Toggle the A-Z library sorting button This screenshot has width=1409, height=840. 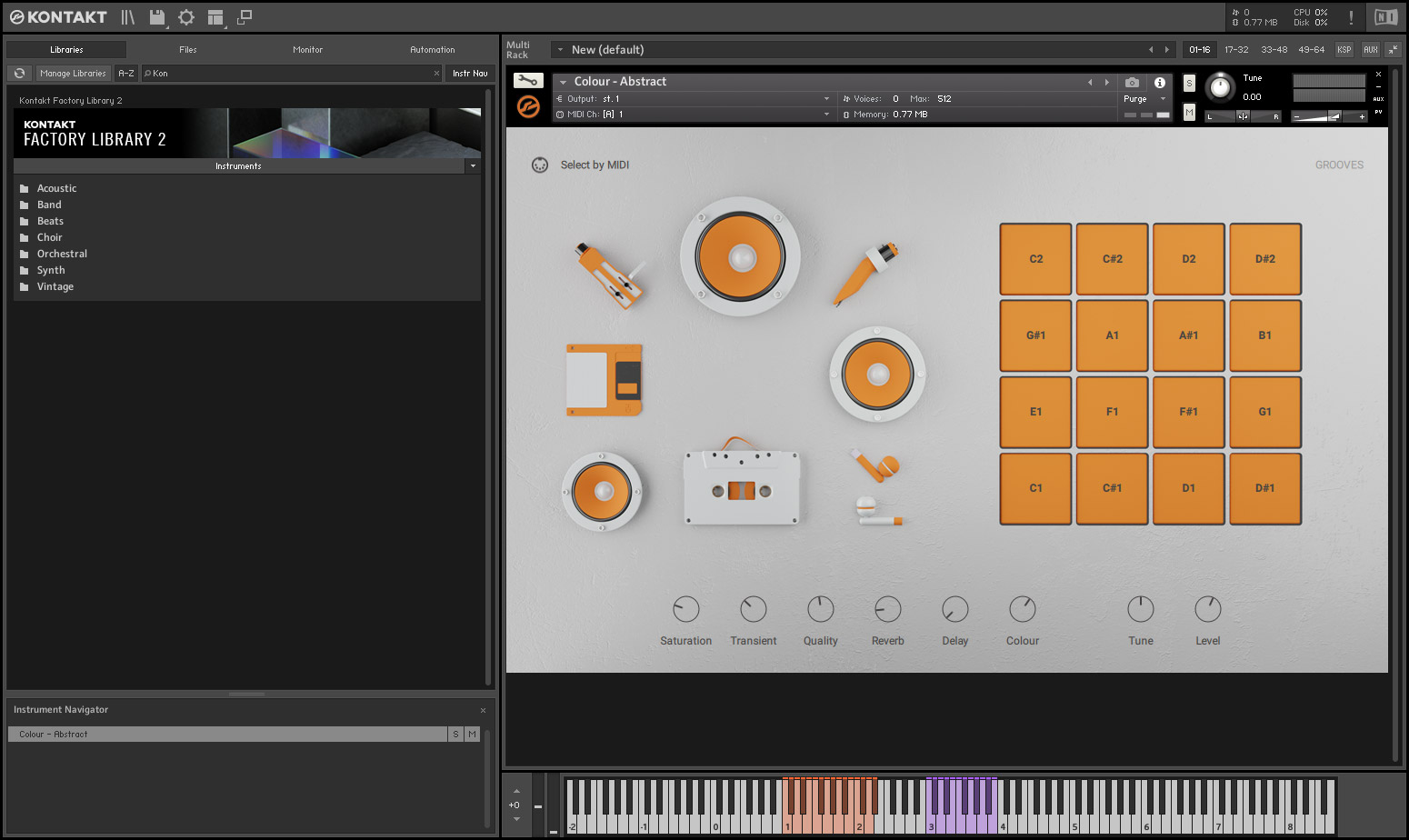(x=126, y=73)
